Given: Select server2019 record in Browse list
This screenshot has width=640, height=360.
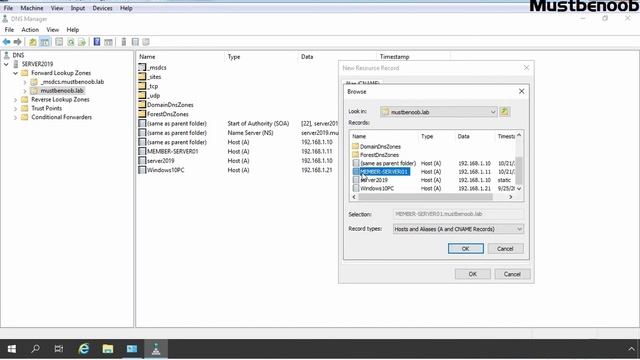Looking at the screenshot, I should (x=374, y=180).
